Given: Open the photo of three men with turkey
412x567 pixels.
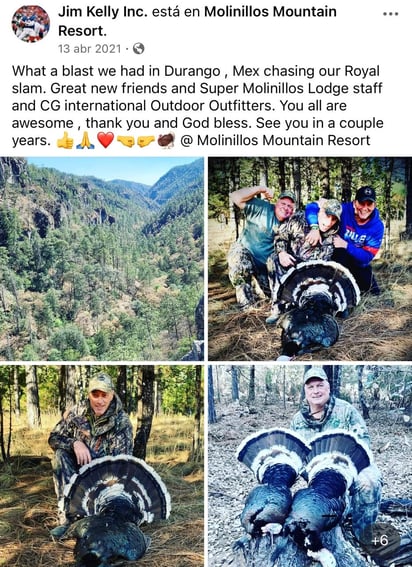Looking at the screenshot, I should (x=310, y=259).
